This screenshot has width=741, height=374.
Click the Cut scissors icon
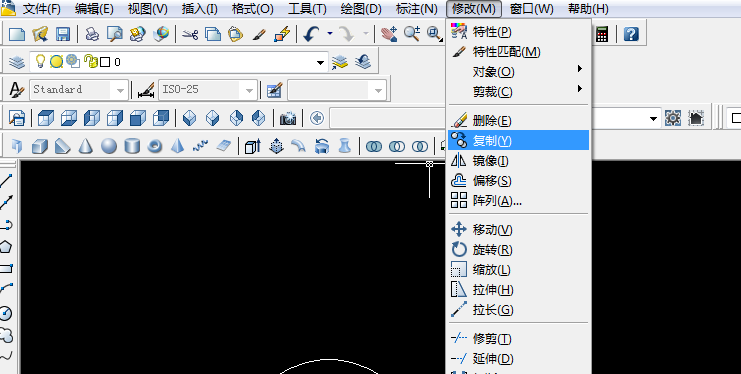190,34
